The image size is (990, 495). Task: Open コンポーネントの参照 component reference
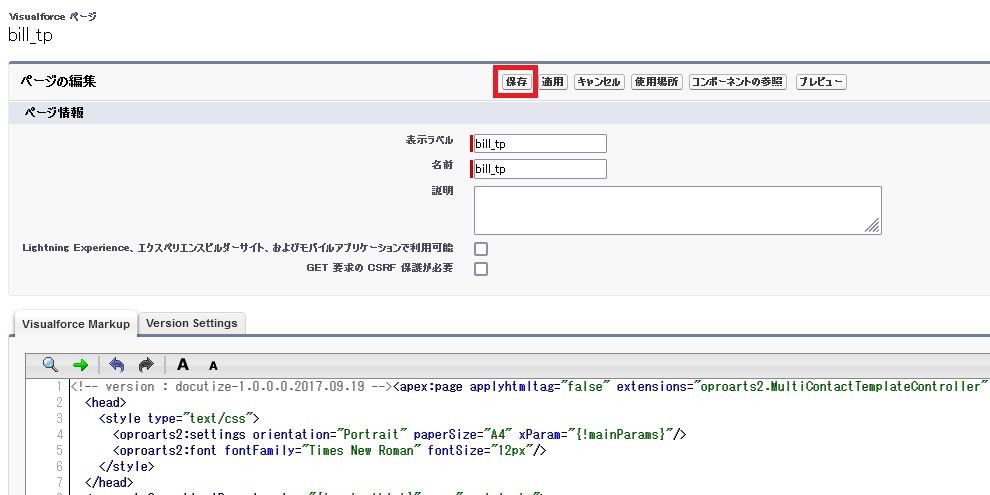[737, 82]
